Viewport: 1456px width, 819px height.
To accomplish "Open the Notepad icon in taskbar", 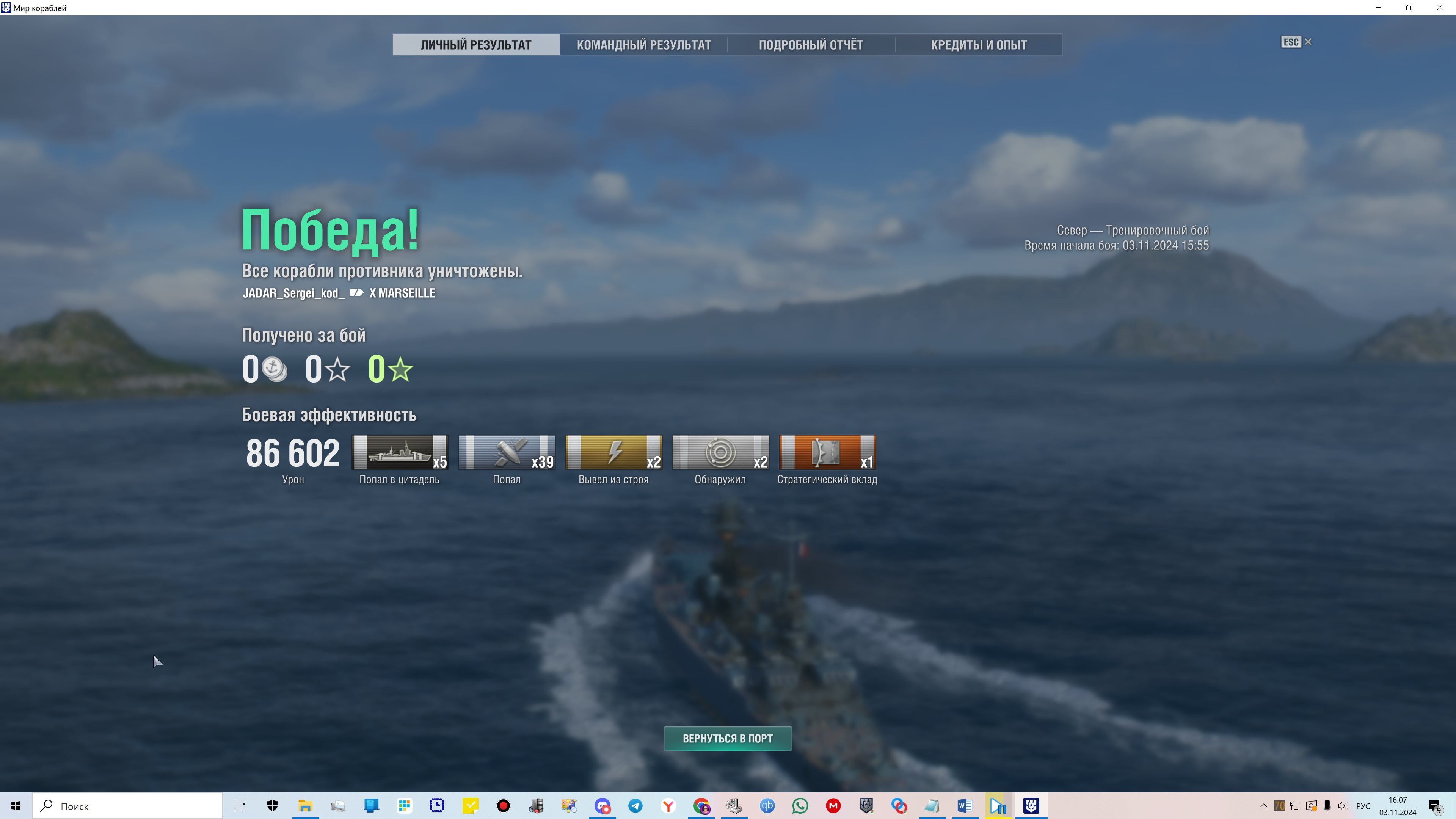I will [x=932, y=806].
